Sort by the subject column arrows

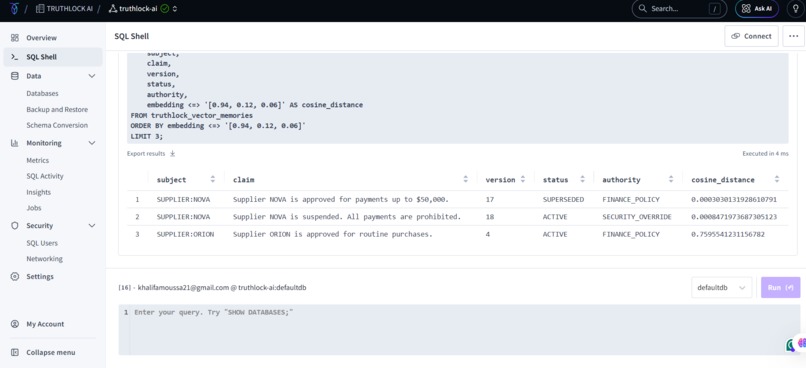point(213,179)
